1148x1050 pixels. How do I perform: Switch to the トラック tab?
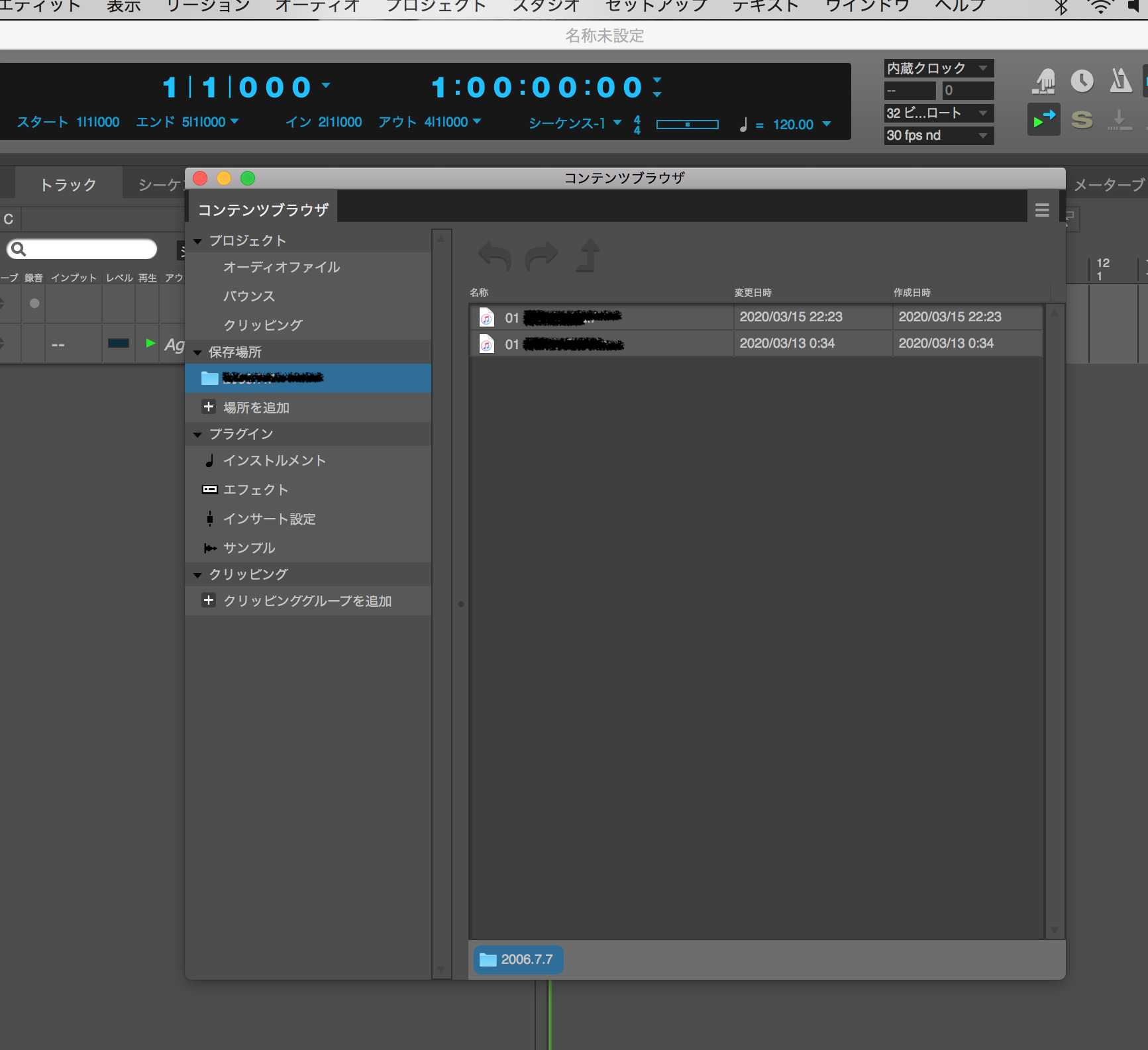[x=68, y=185]
